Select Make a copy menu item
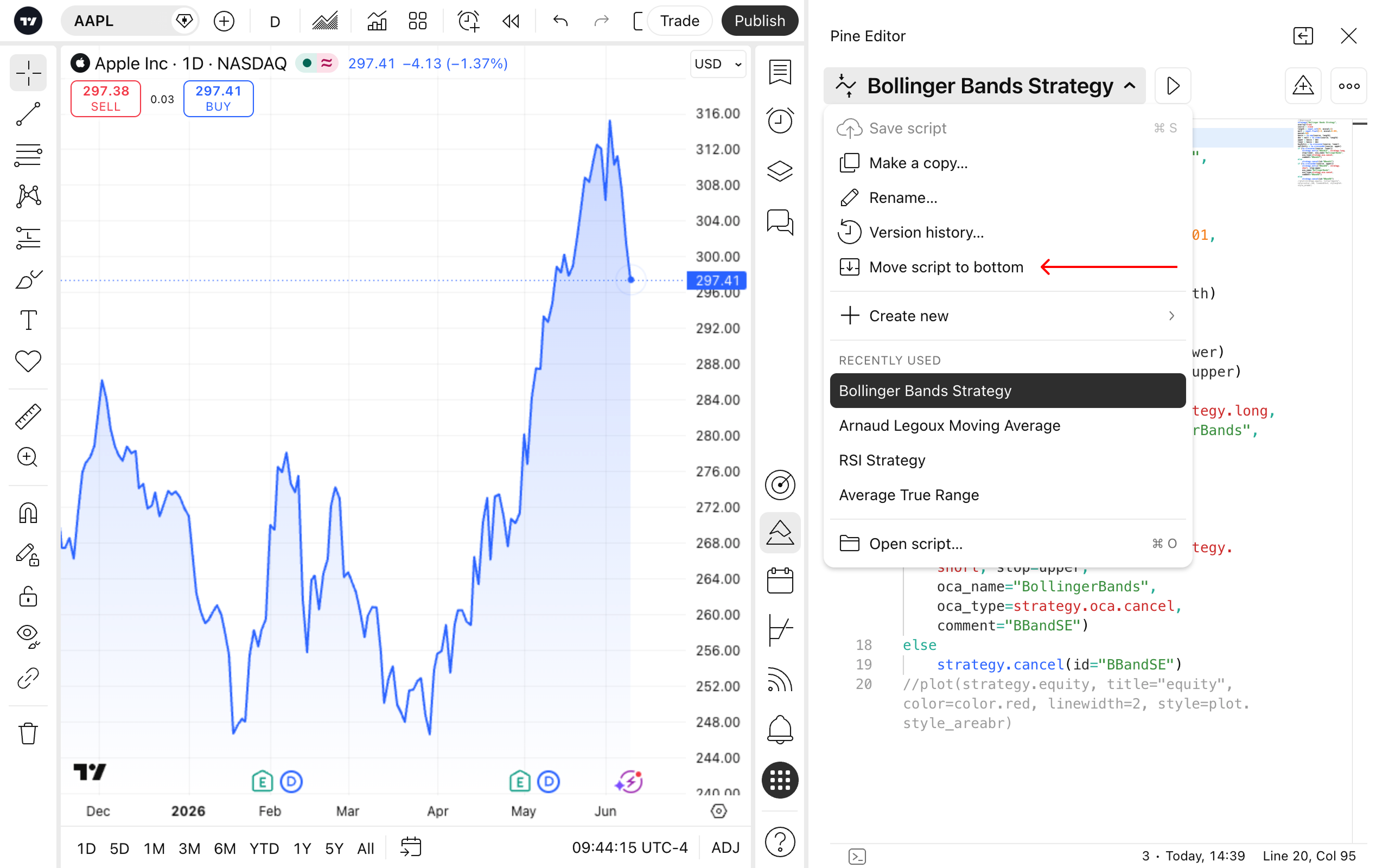Screen dimensions: 1389x868 pos(1008,163)
